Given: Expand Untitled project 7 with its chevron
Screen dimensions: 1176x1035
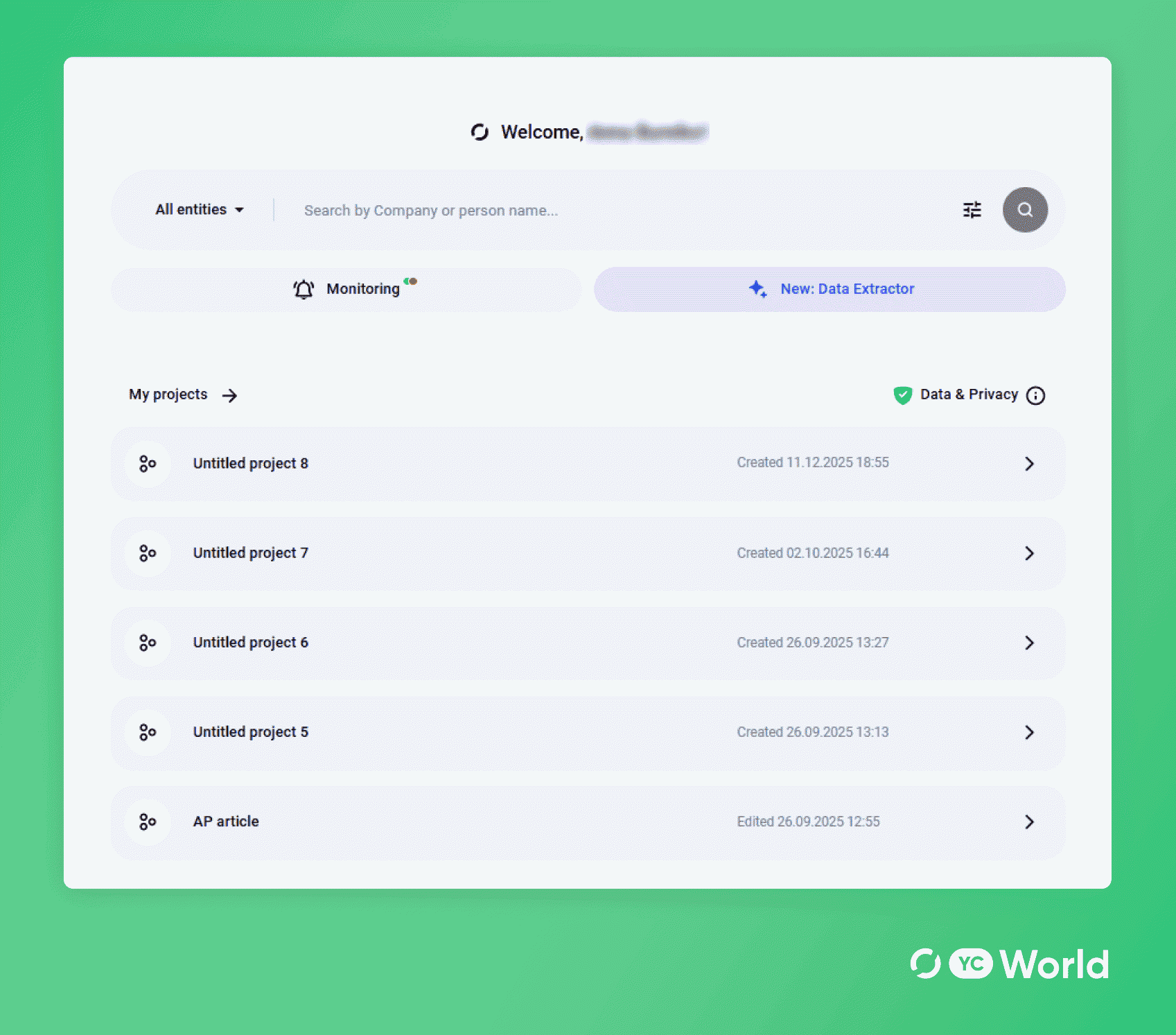Looking at the screenshot, I should pyautogui.click(x=1030, y=553).
